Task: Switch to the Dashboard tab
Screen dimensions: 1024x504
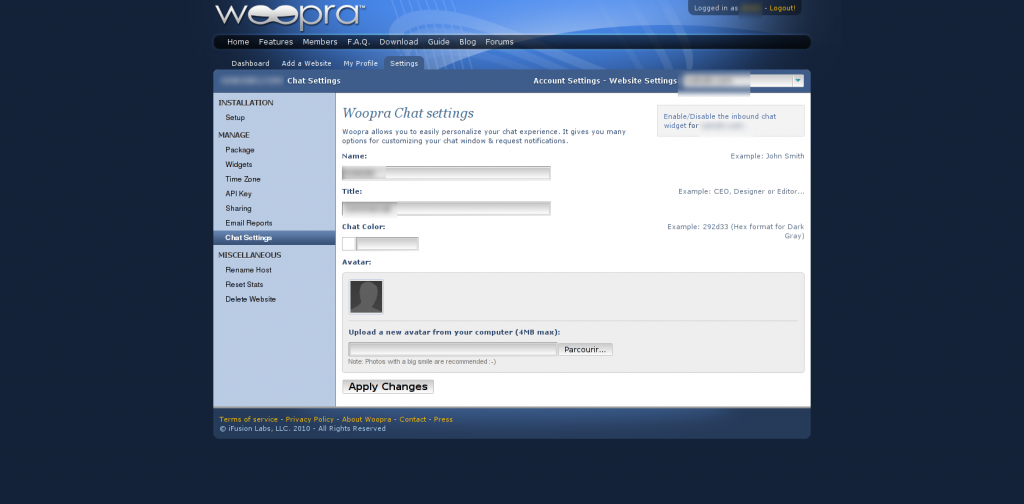Action: pyautogui.click(x=250, y=63)
